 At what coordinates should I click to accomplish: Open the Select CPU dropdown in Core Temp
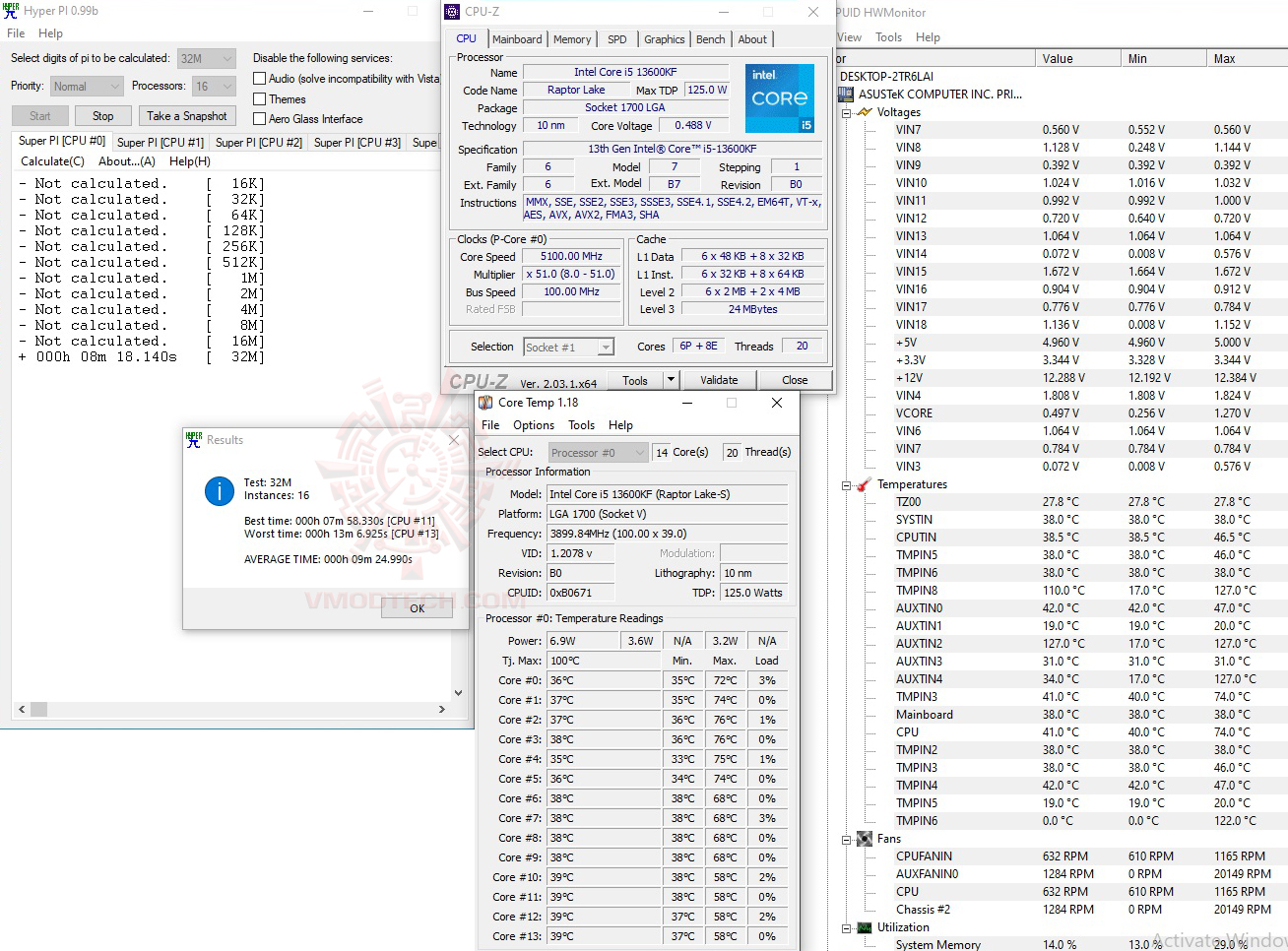click(598, 453)
